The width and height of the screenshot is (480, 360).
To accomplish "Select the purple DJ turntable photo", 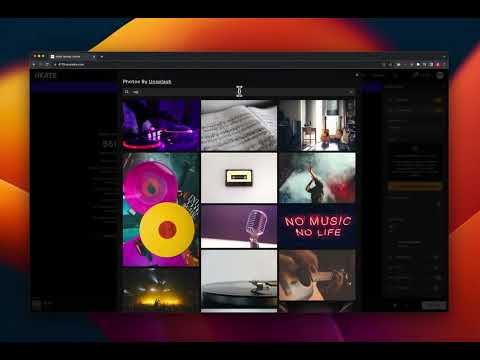I will (x=161, y=125).
